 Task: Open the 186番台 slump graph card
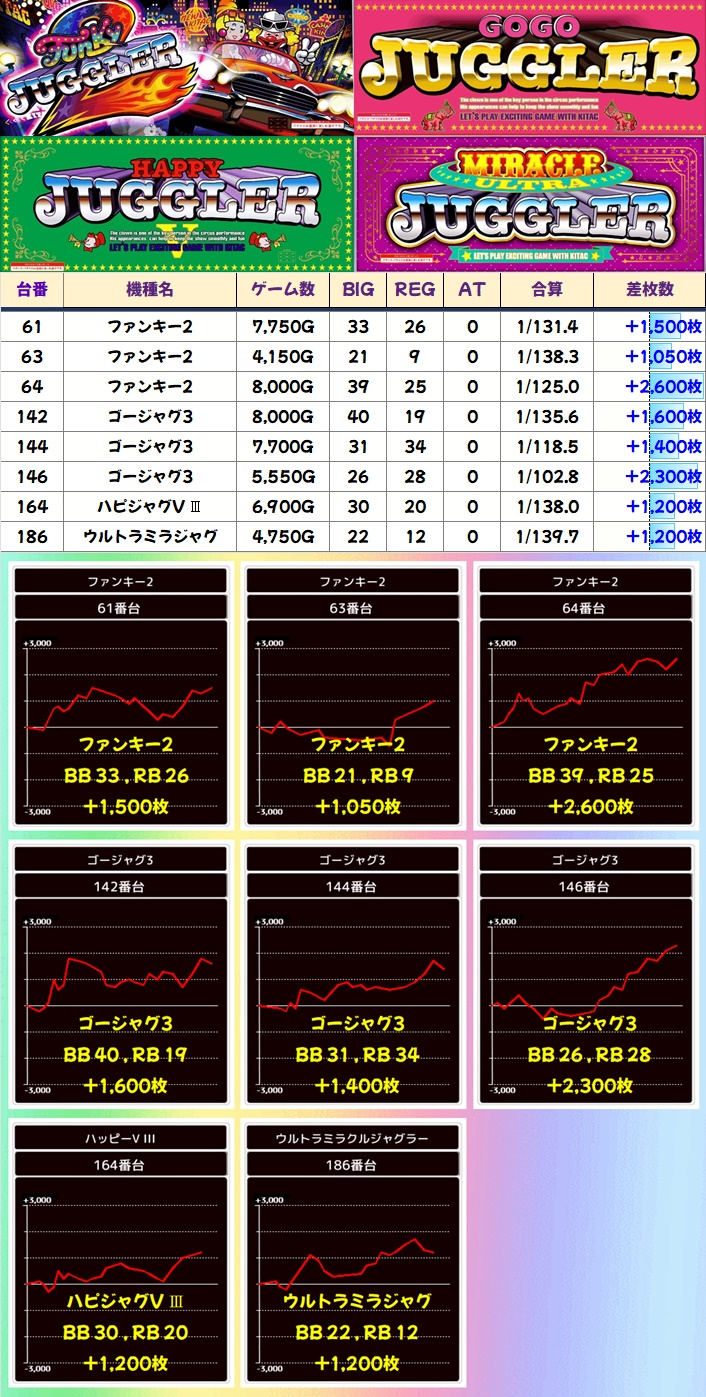(x=353, y=1253)
